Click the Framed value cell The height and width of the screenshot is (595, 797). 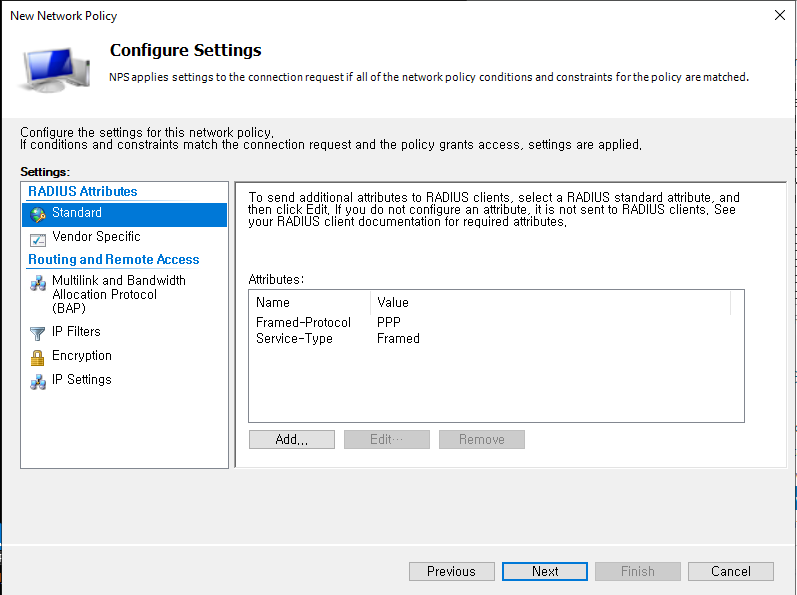(398, 338)
